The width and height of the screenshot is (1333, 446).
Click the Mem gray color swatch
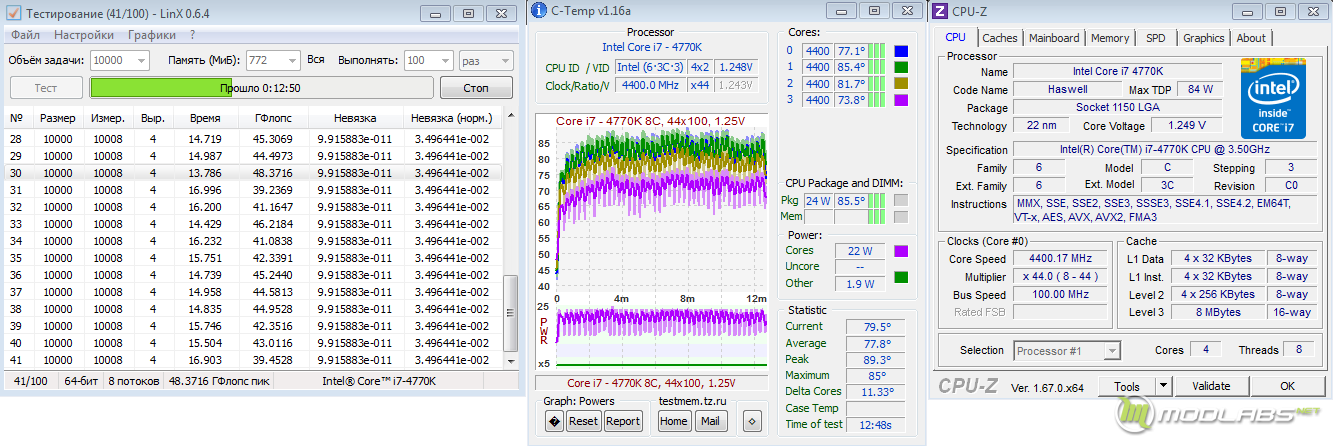[x=901, y=216]
